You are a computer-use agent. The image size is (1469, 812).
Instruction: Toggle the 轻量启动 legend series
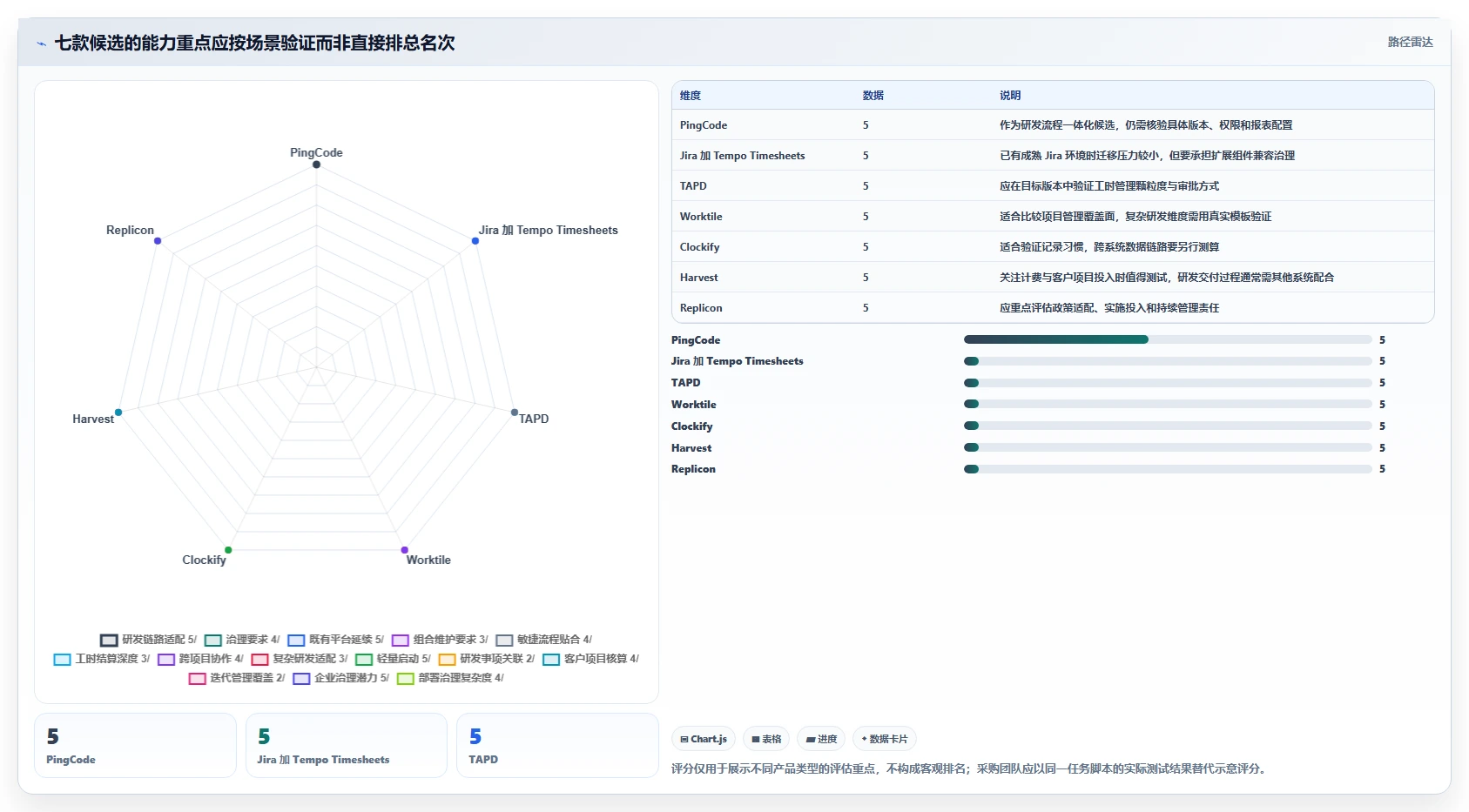[x=393, y=659]
